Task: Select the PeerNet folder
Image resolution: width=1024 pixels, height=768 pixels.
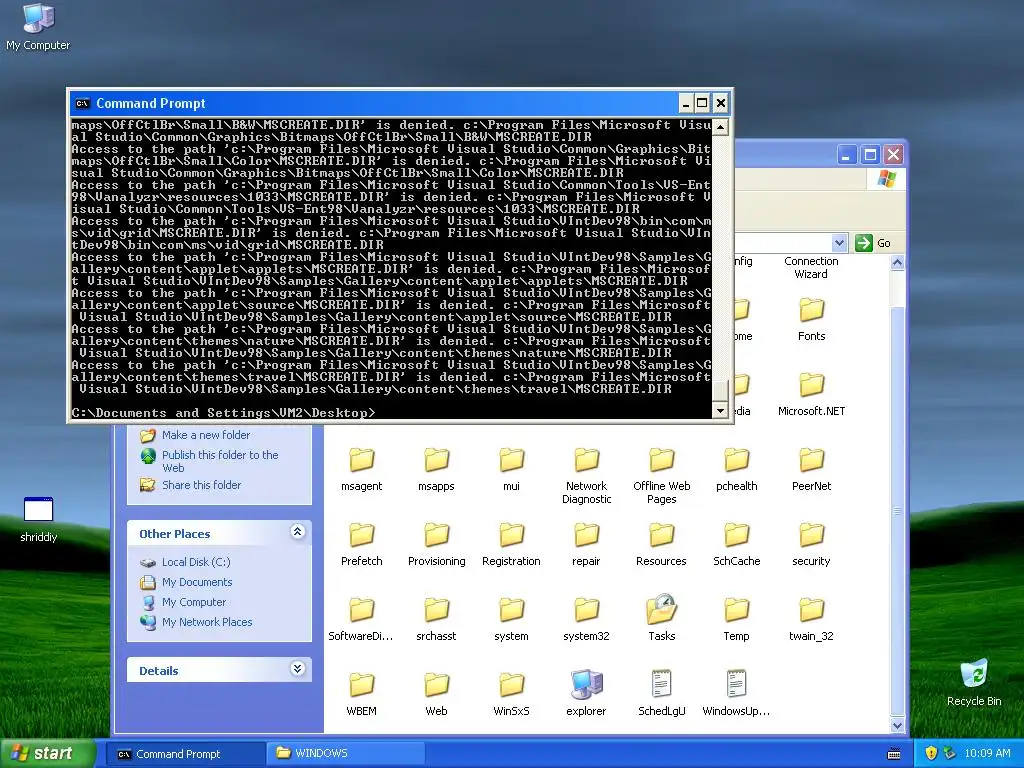Action: tap(811, 470)
